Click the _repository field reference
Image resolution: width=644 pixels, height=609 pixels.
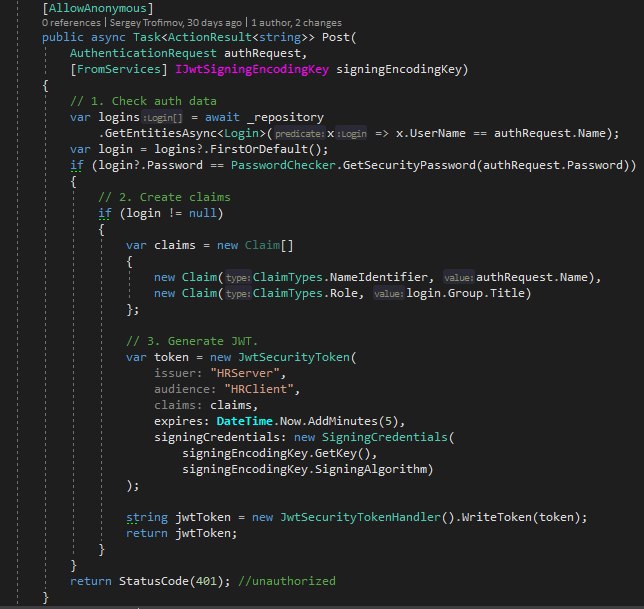[x=285, y=117]
